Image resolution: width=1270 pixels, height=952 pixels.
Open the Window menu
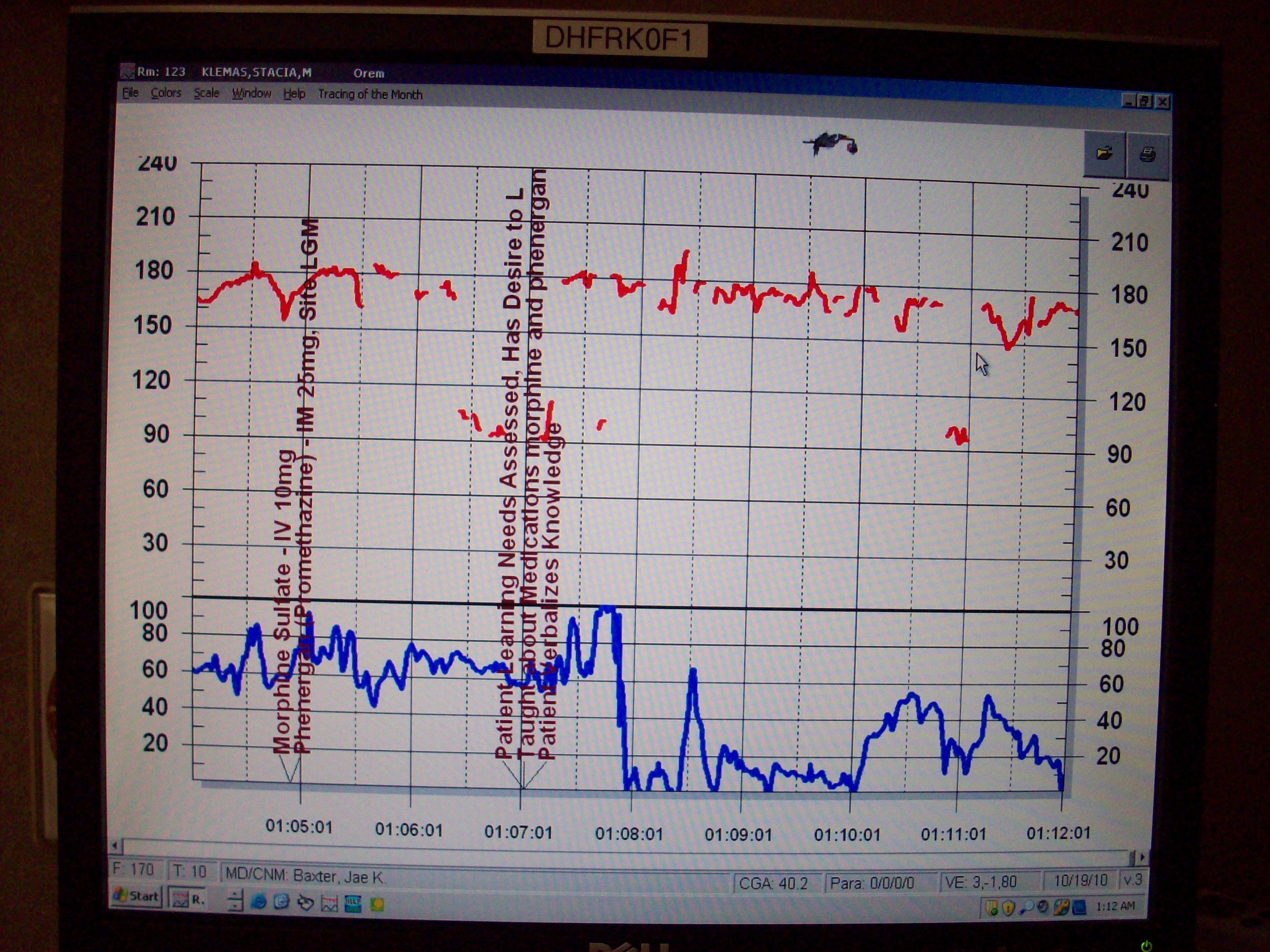pyautogui.click(x=252, y=94)
